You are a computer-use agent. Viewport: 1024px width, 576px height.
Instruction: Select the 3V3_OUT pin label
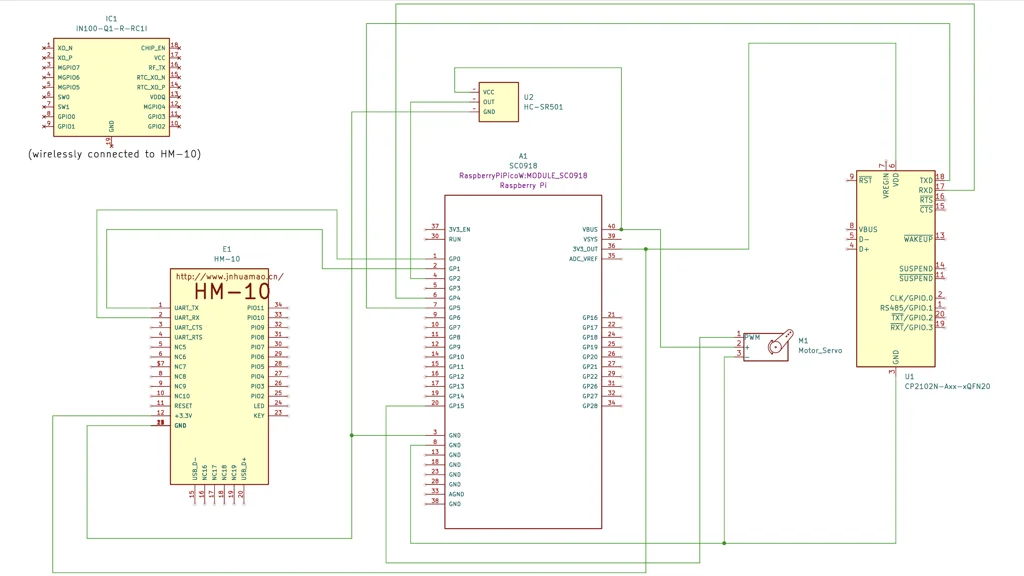[x=587, y=248]
